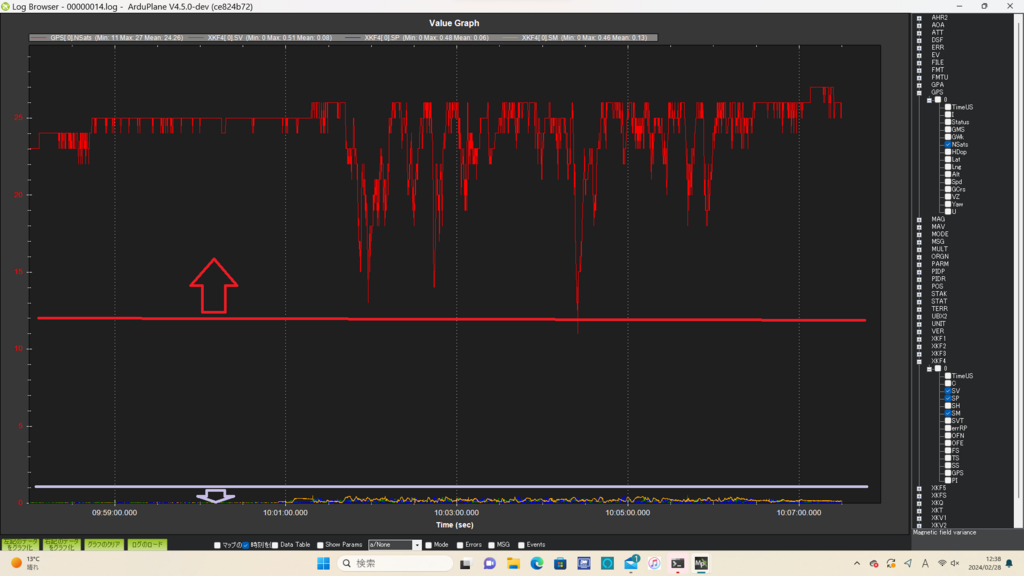The image size is (1024, 576).
Task: Open the terminal app in the taskbar
Action: click(677, 564)
